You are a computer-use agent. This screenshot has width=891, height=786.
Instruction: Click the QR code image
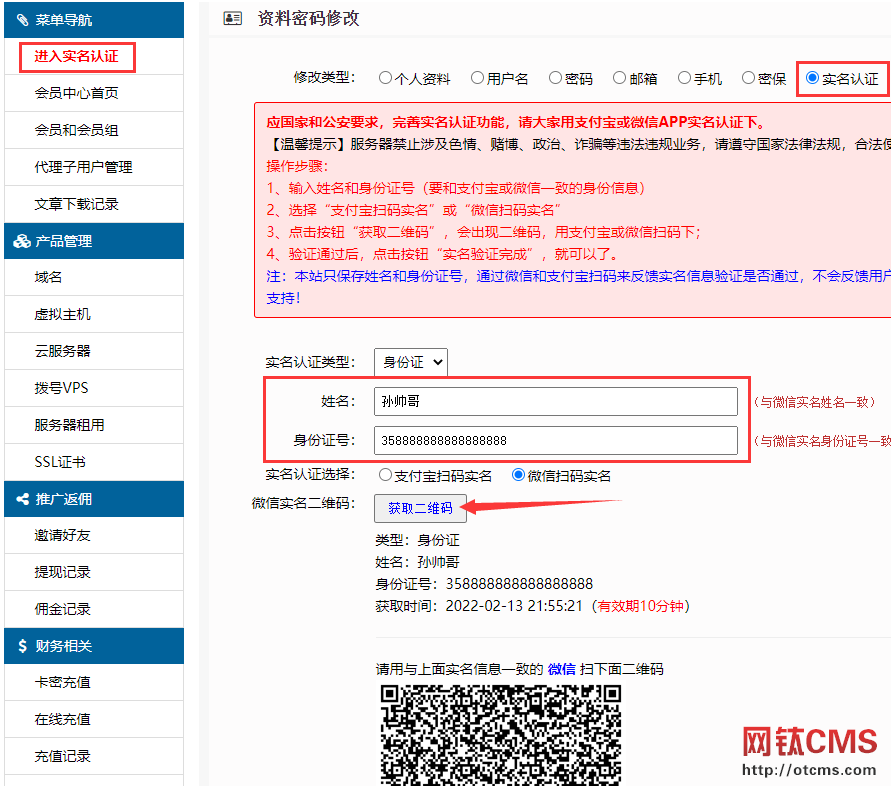tap(501, 734)
